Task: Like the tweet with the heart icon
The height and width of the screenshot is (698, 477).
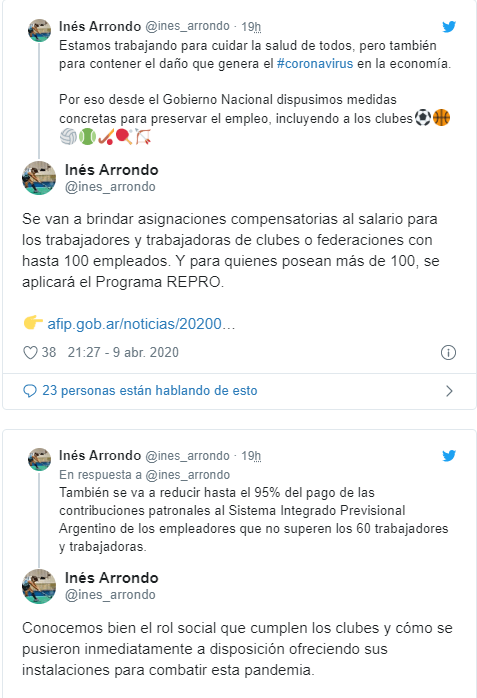Action: coord(30,353)
